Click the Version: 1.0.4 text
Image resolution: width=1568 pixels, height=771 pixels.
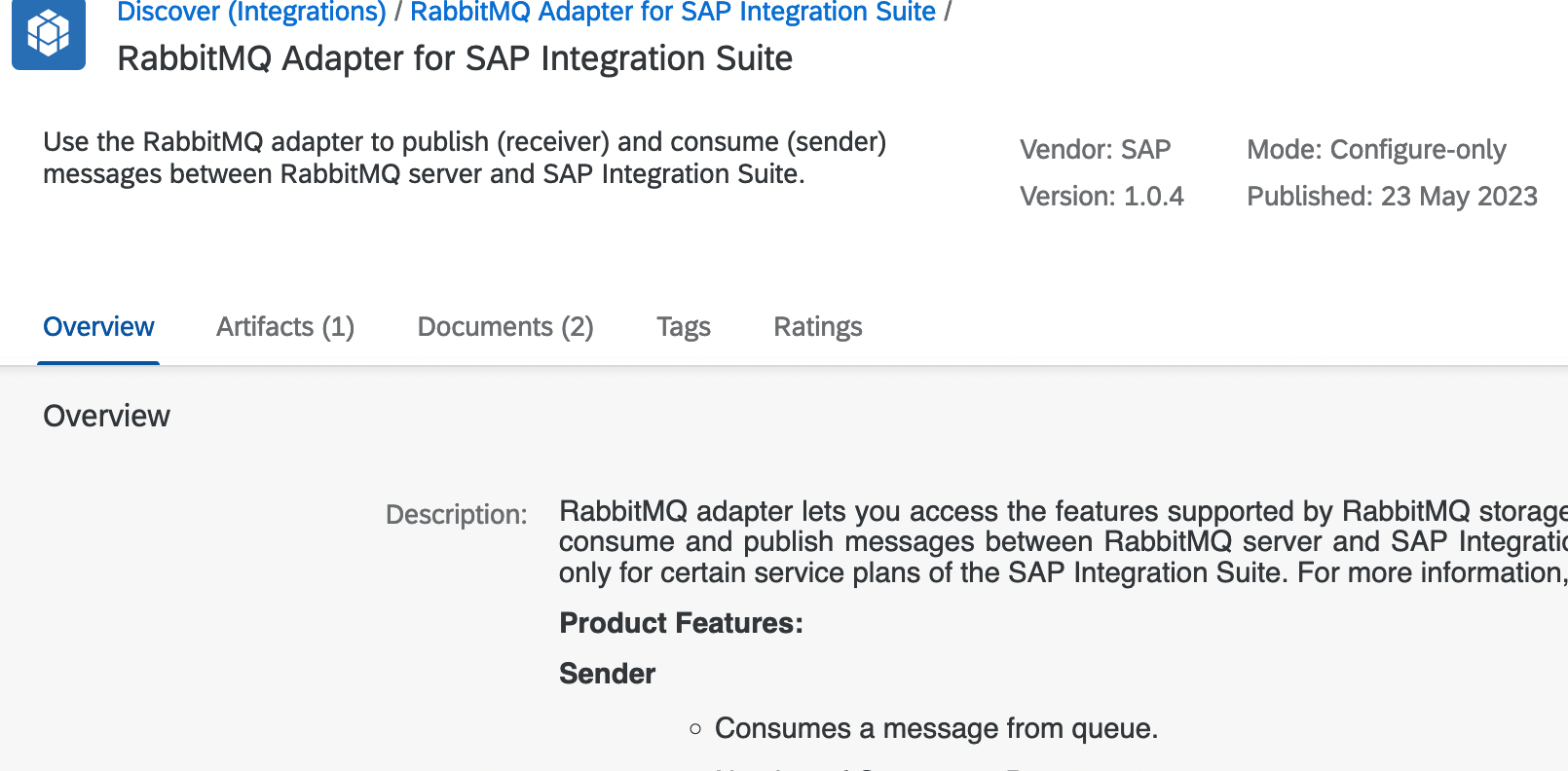click(x=1101, y=197)
